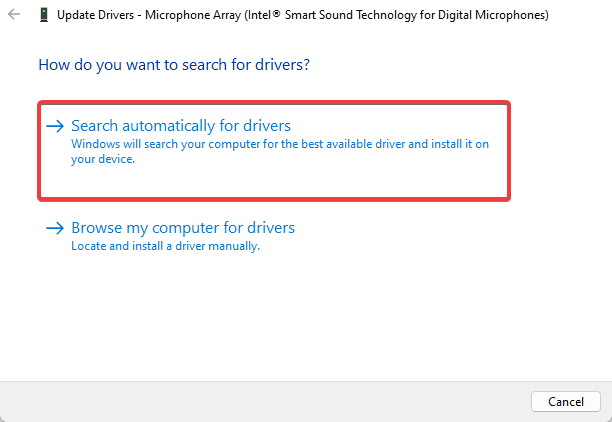Click the registered trademark symbol after Intel
Screen dimensions: 612x422
[x=276, y=14]
